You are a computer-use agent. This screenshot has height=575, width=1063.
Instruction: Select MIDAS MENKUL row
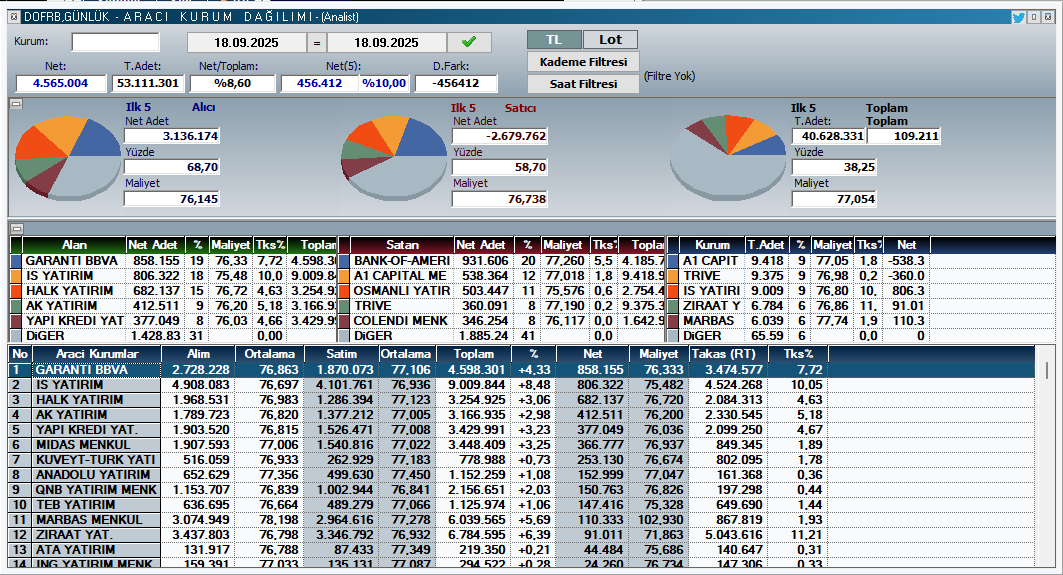[521, 445]
